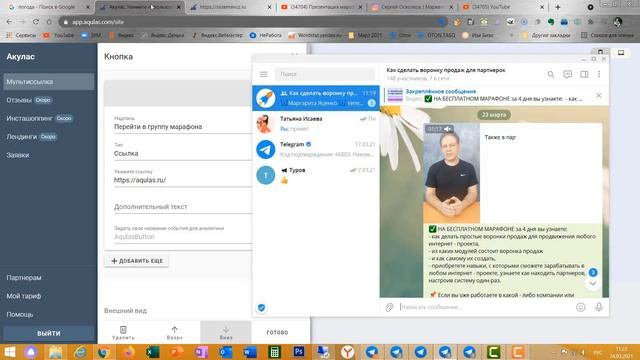Open Firefox from the taskbar
This screenshot has width=640, height=360.
point(128,351)
